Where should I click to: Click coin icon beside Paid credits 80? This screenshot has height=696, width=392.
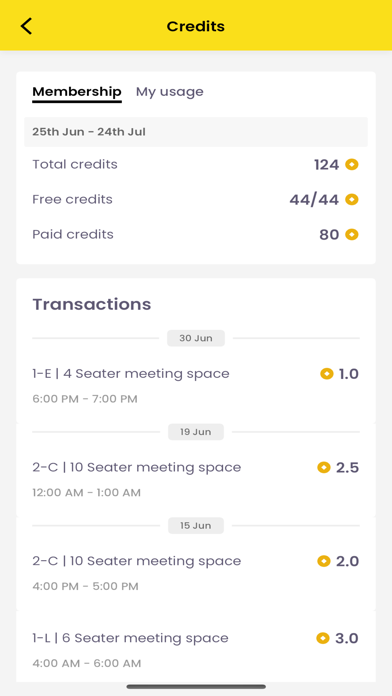[x=352, y=234]
